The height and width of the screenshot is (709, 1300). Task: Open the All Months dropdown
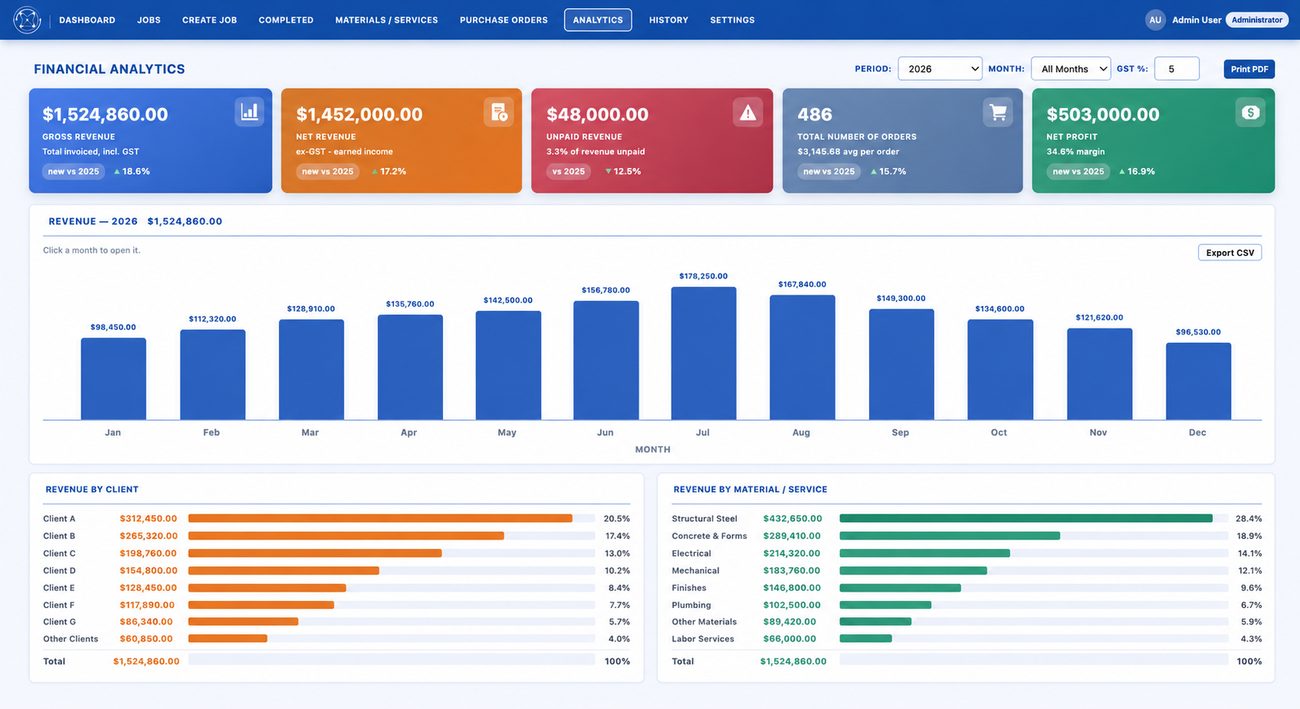click(x=1071, y=69)
